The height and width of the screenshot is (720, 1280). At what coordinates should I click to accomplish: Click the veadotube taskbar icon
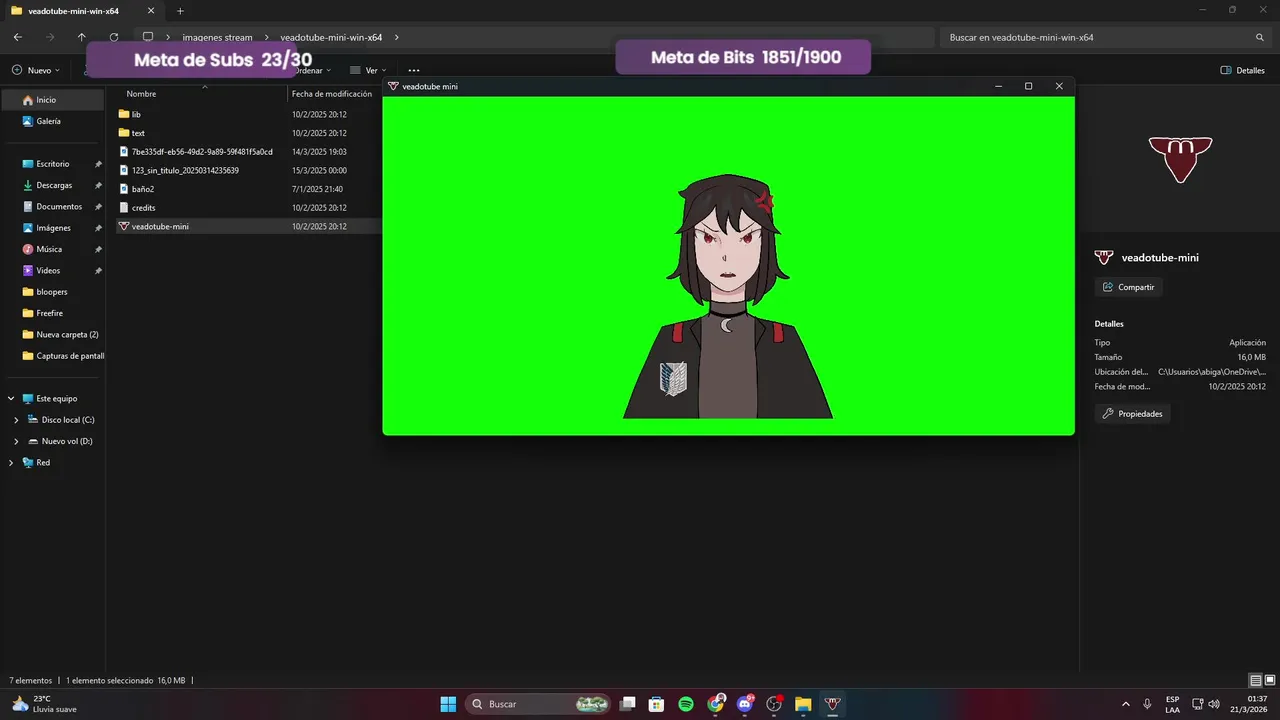832,704
